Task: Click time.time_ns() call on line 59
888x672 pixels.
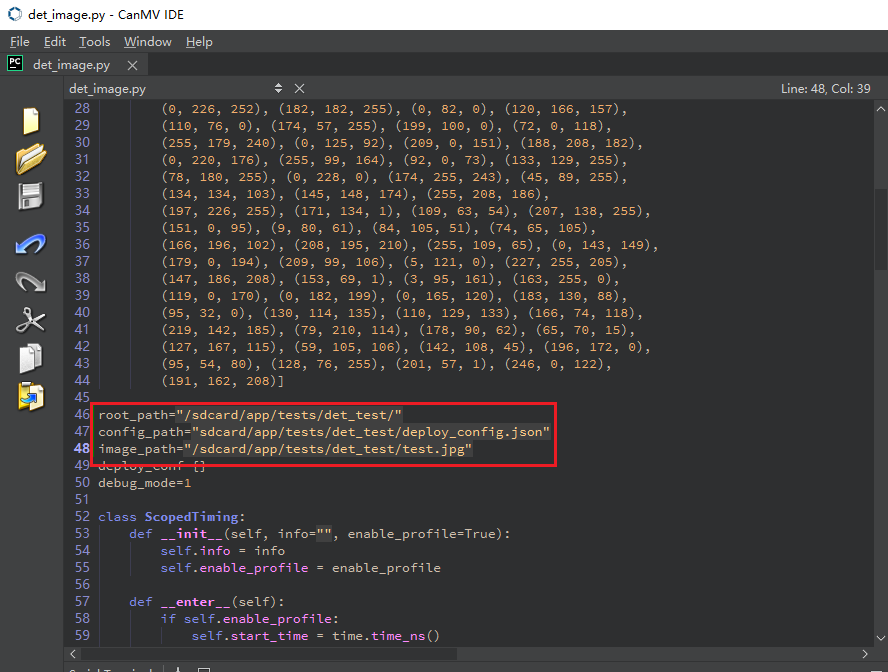Action: click(x=386, y=636)
